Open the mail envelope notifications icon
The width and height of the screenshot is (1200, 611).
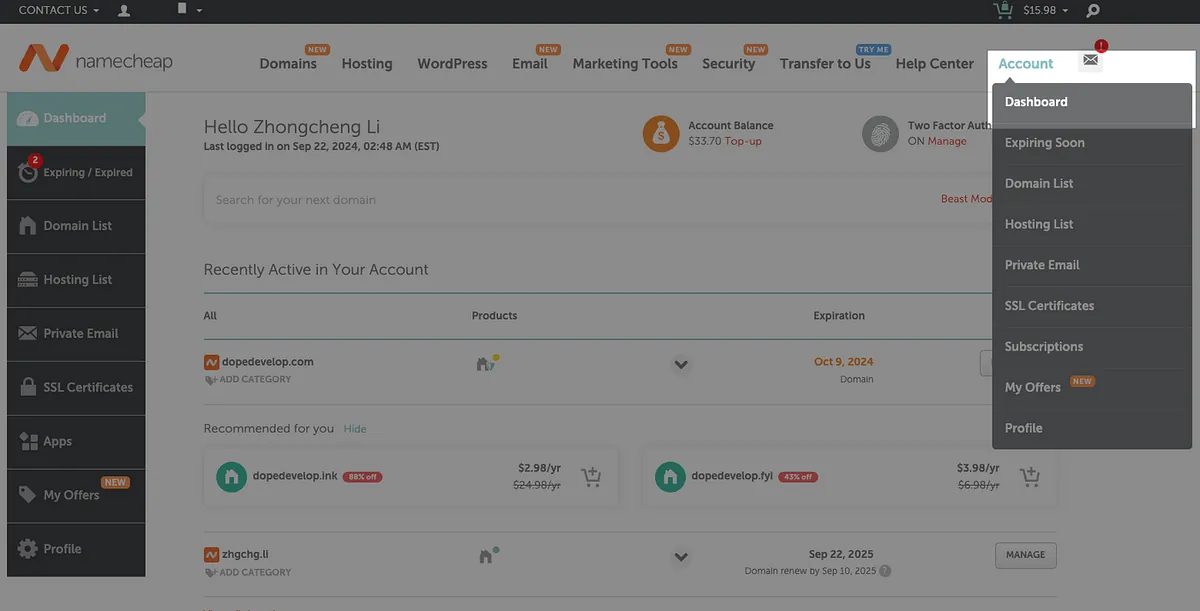1090,60
